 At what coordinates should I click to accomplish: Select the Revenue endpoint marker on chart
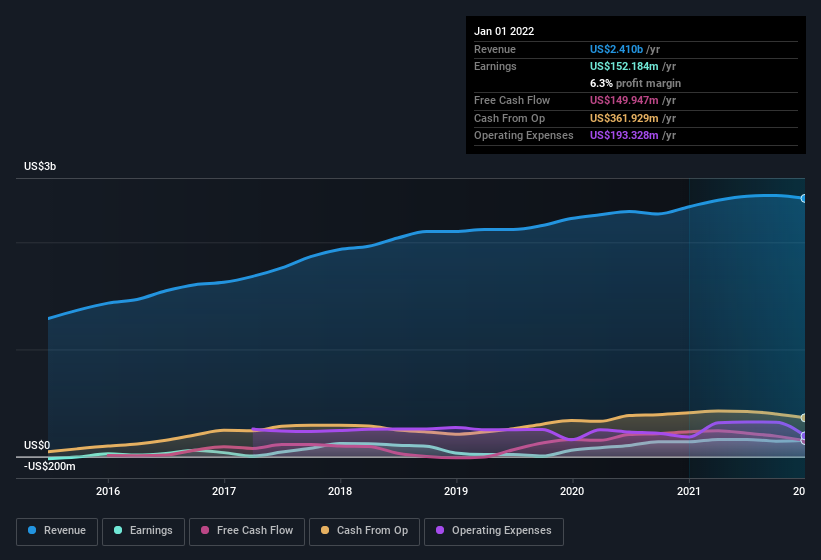coord(804,198)
